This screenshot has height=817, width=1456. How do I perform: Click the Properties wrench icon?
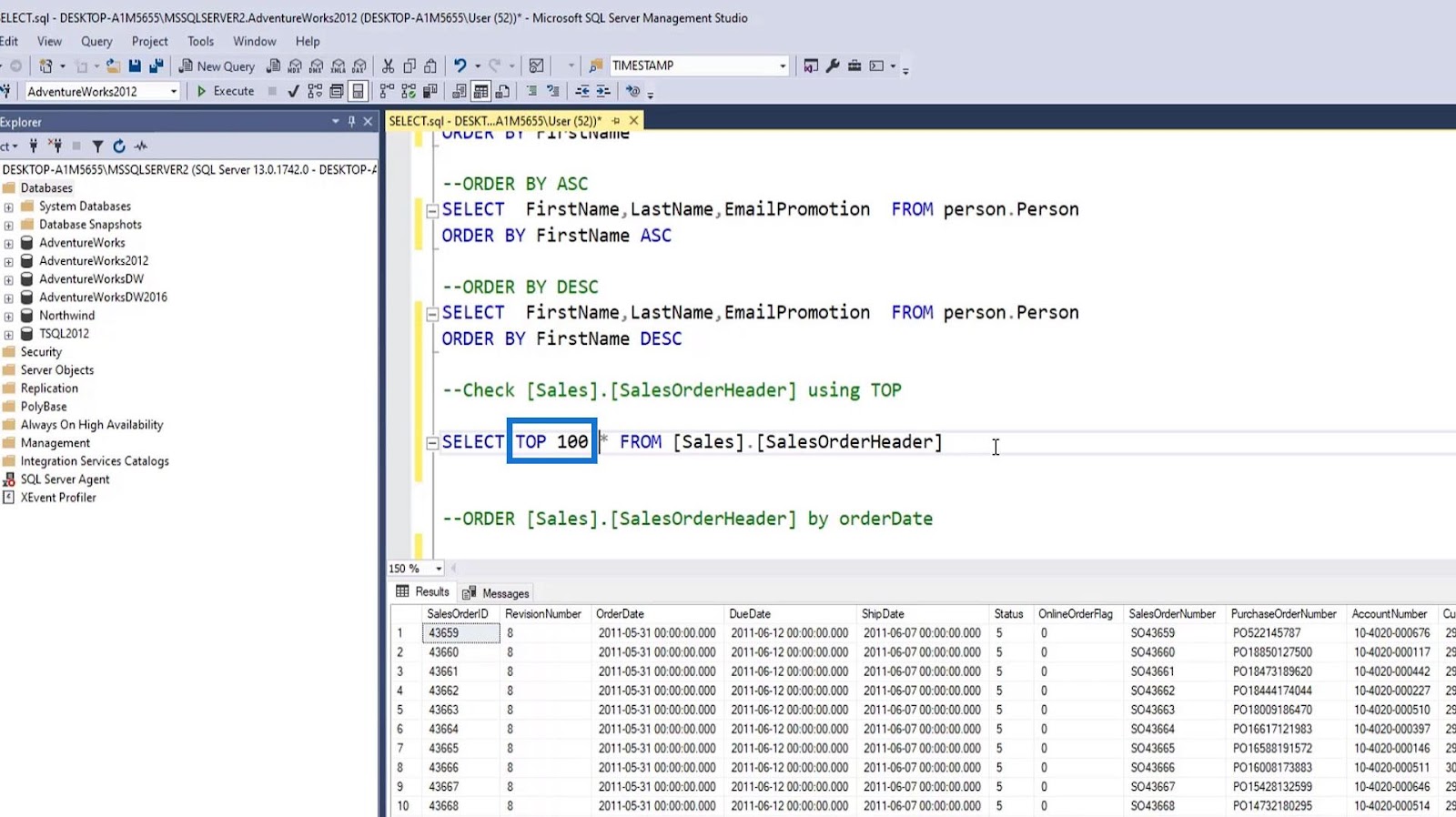click(x=833, y=66)
